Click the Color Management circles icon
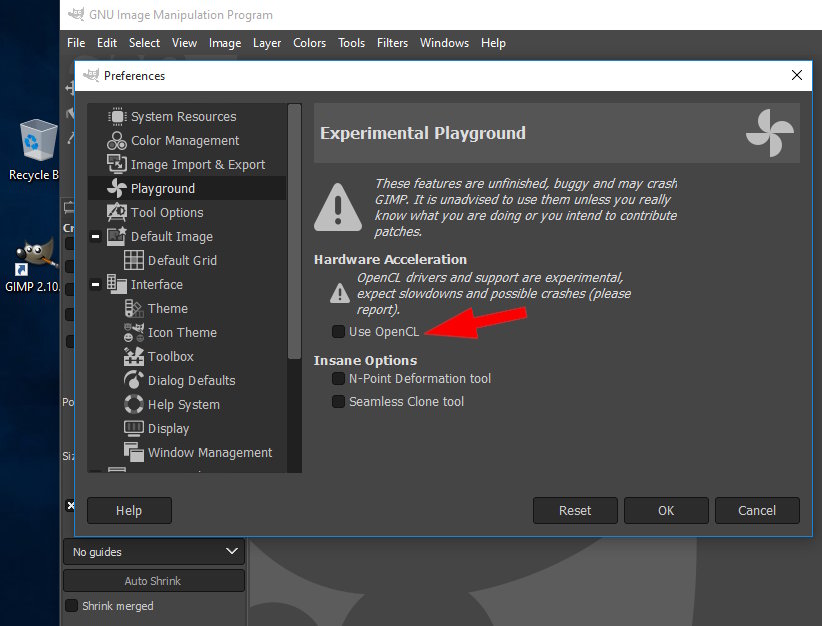The width and height of the screenshot is (822, 626). (x=117, y=141)
